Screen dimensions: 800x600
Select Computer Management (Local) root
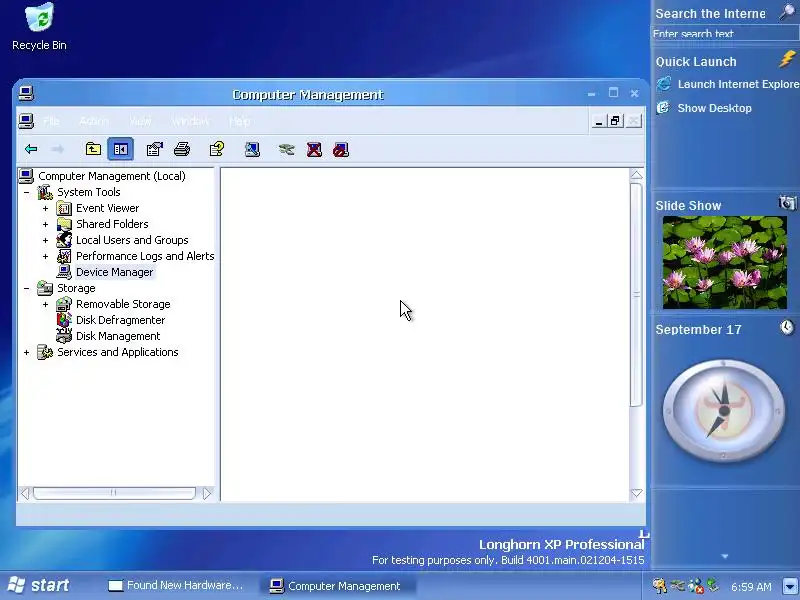(112, 176)
